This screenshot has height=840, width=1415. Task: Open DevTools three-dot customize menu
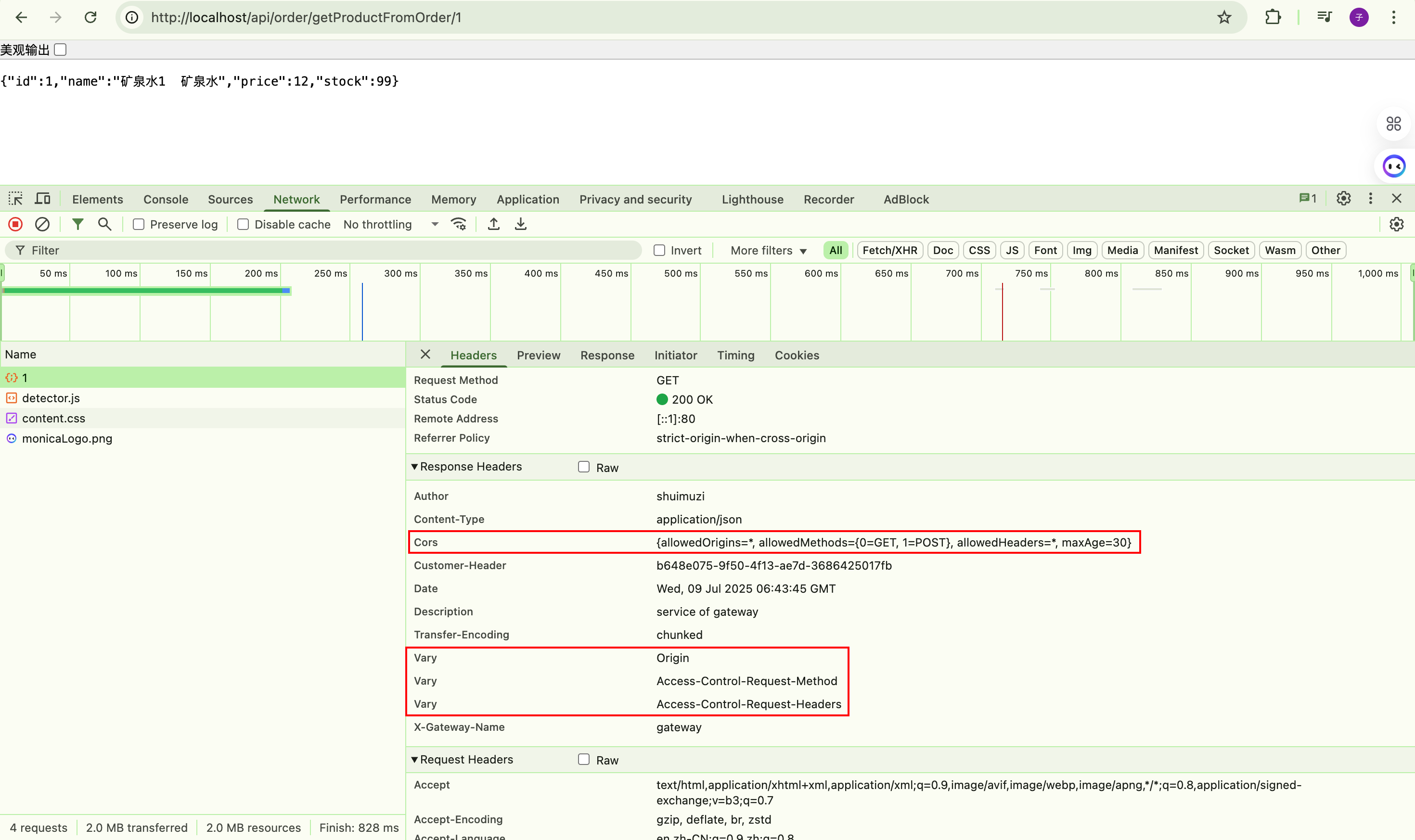pos(1370,199)
